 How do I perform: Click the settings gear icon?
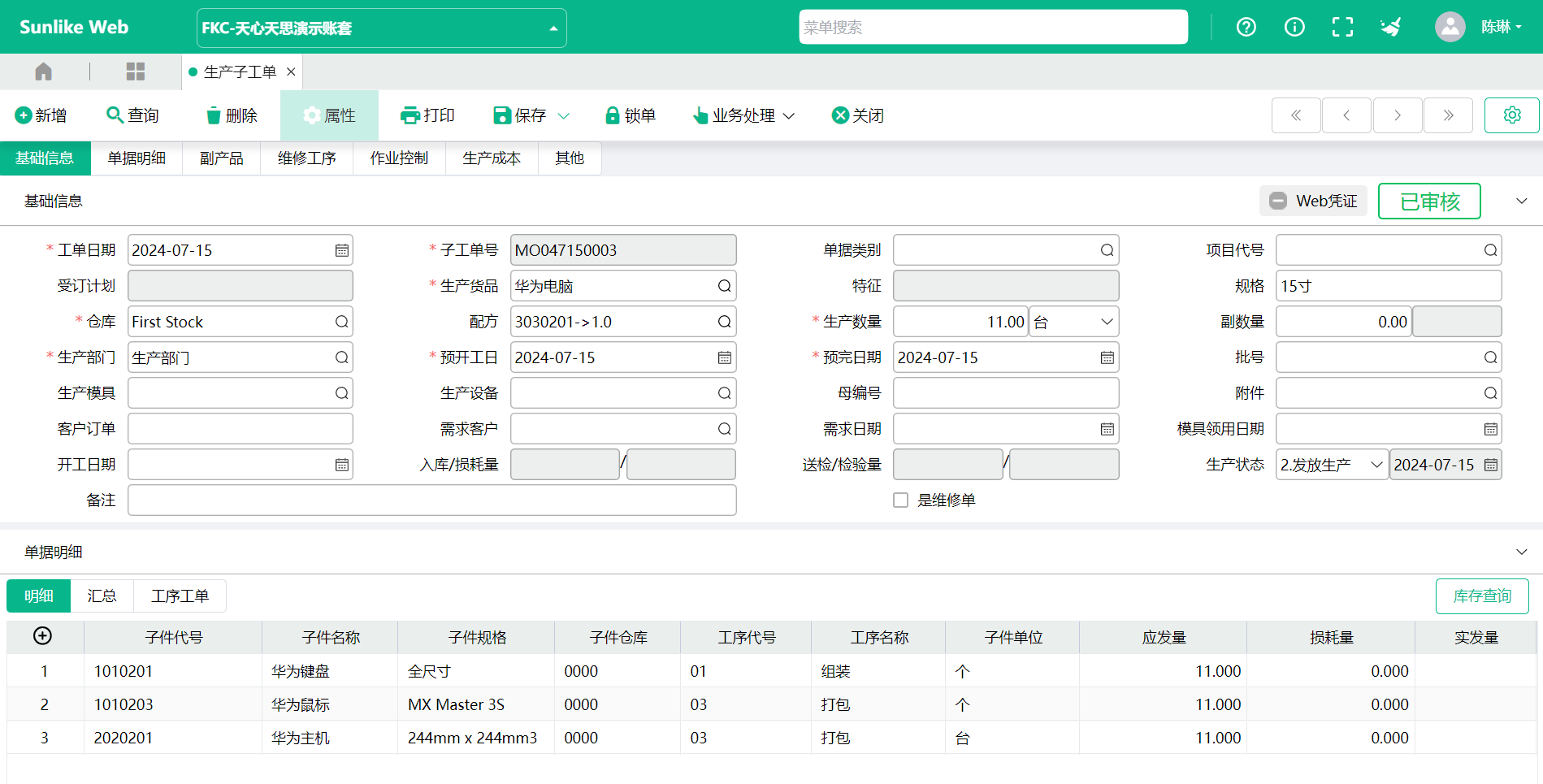pyautogui.click(x=1511, y=115)
